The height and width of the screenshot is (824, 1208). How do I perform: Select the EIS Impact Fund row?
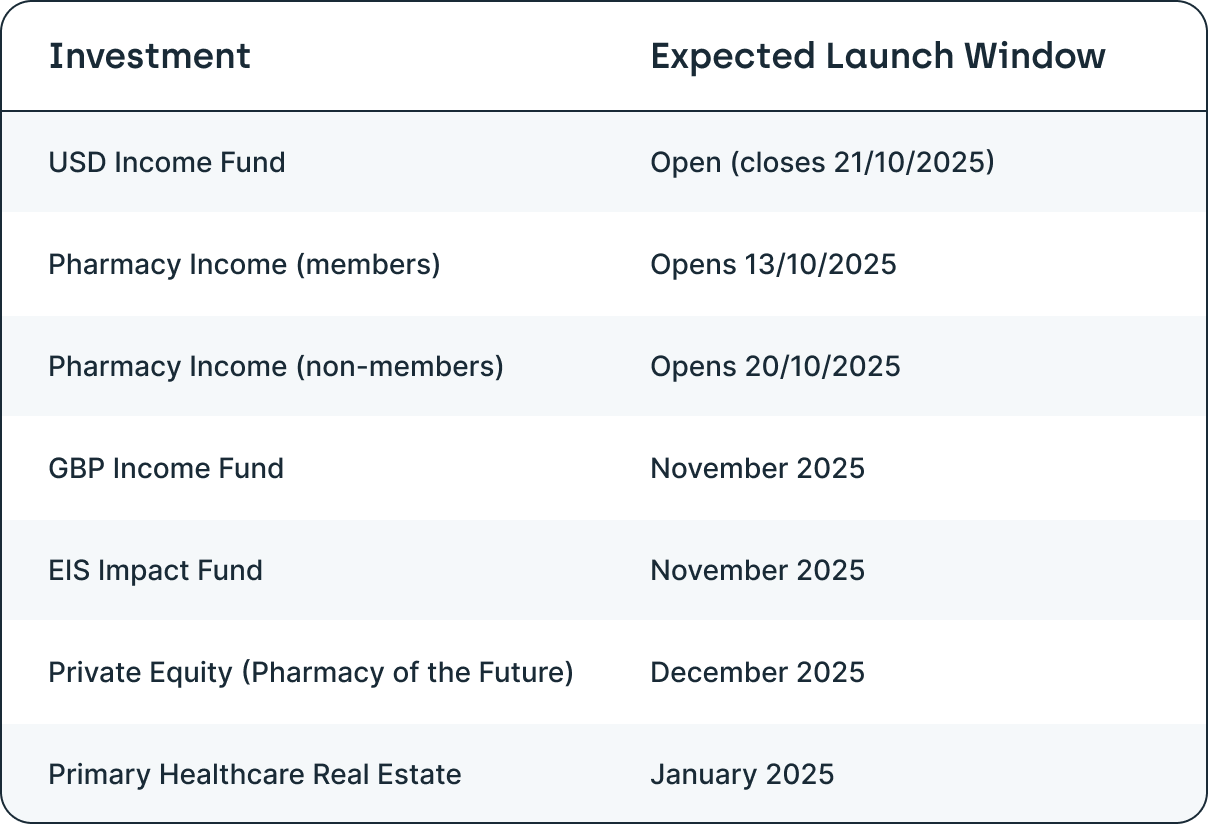tap(155, 570)
